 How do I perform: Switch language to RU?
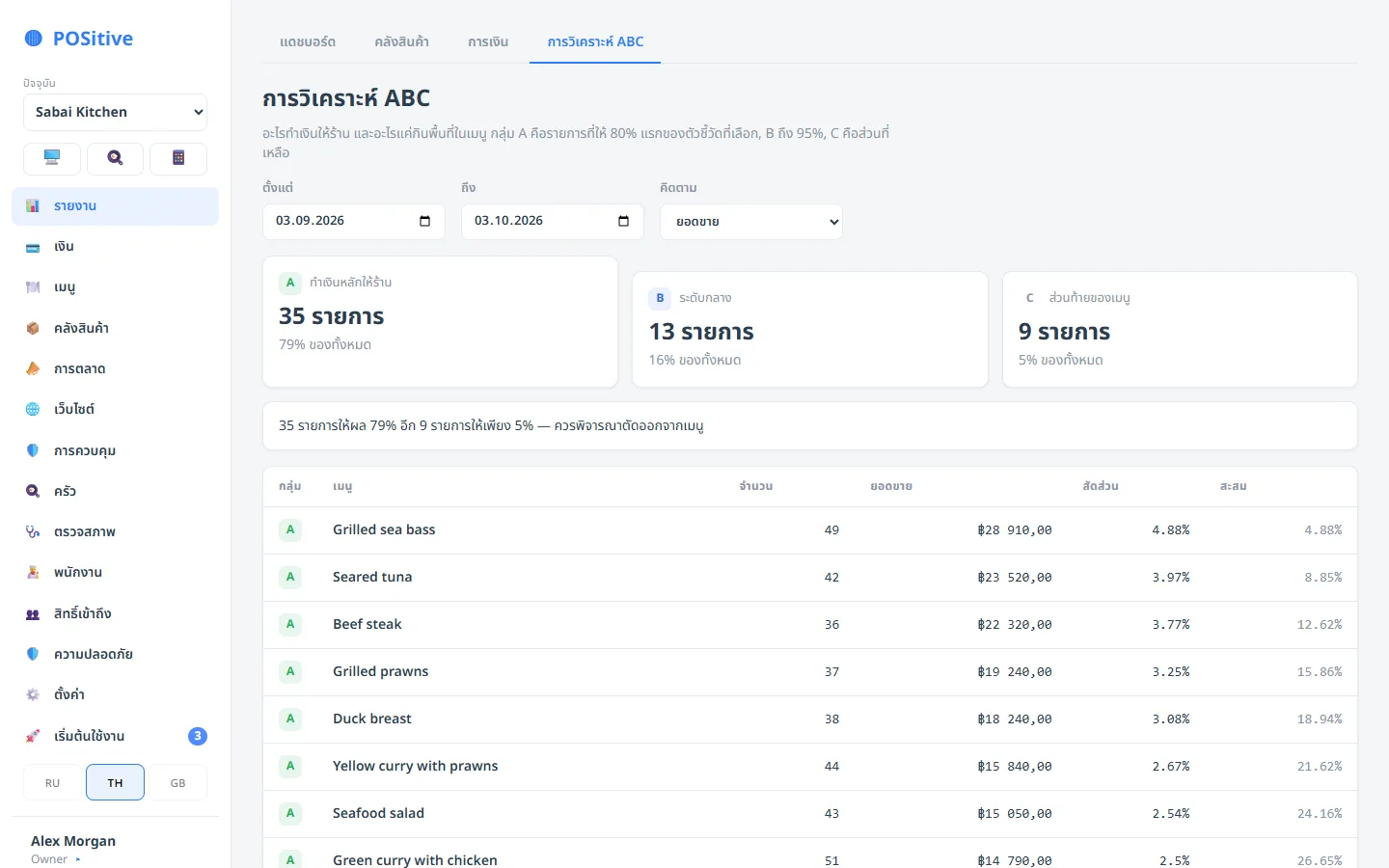pos(52,783)
